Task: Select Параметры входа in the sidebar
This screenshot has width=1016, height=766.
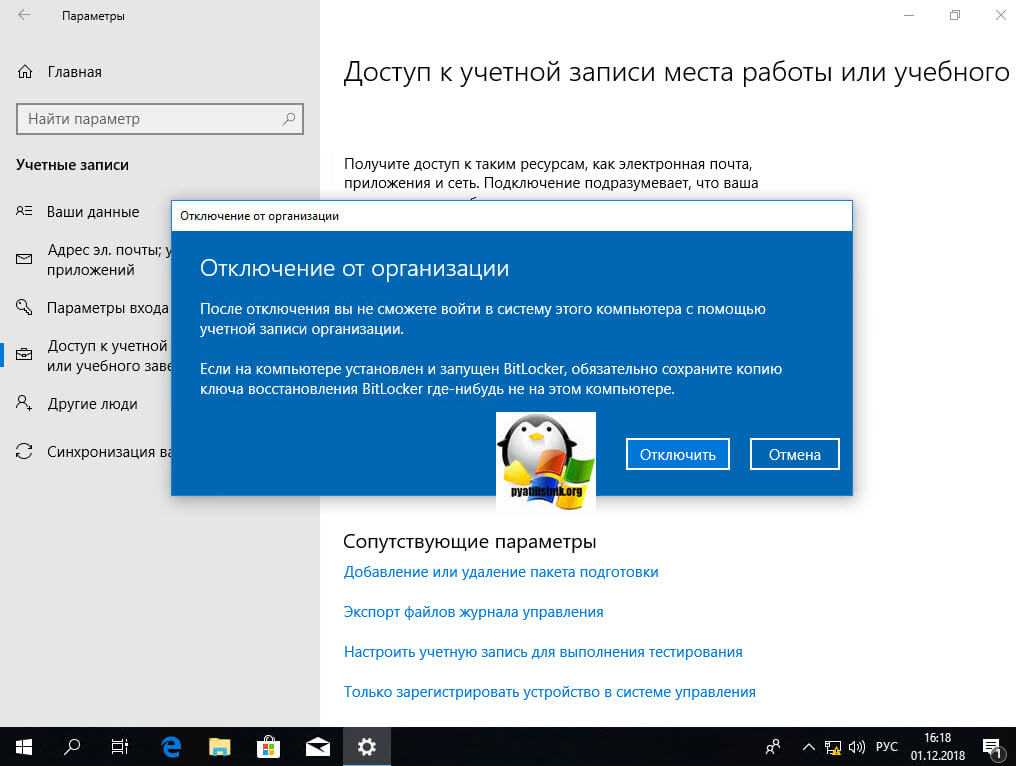Action: coord(106,307)
